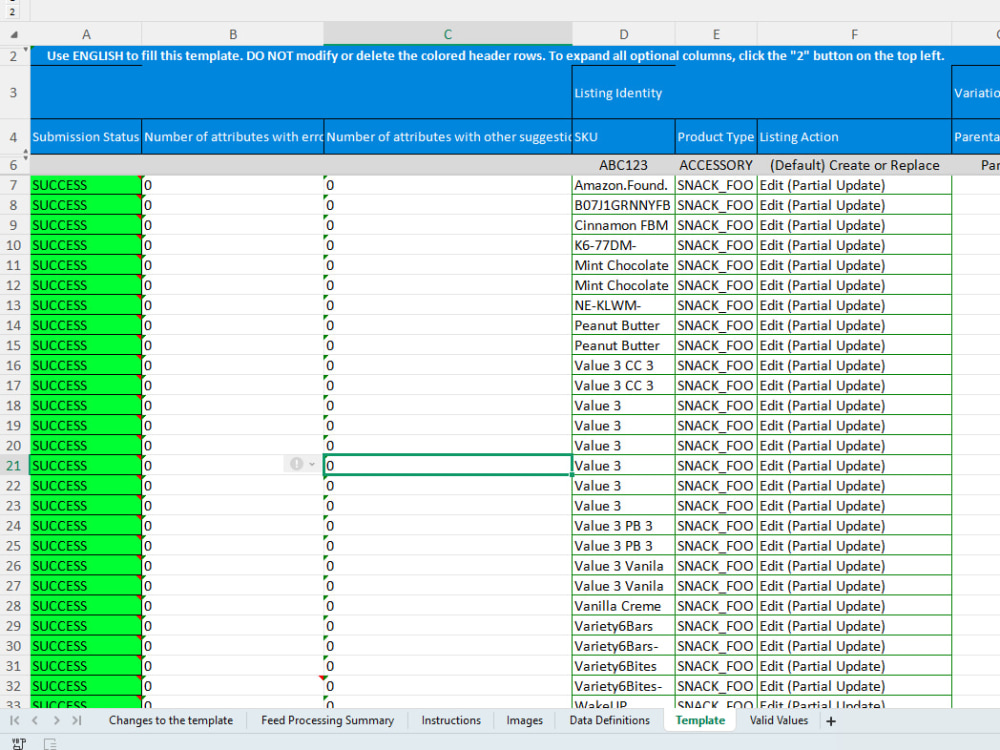Select the SUCCESS cell in row 7
The image size is (1000, 750).
point(86,185)
